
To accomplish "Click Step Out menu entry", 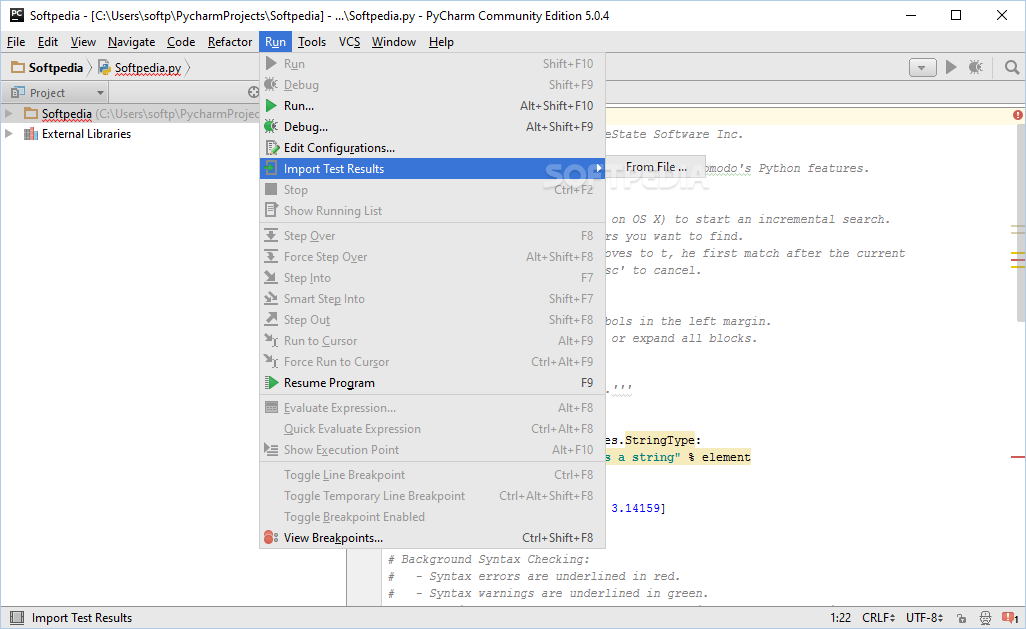I will 432,319.
